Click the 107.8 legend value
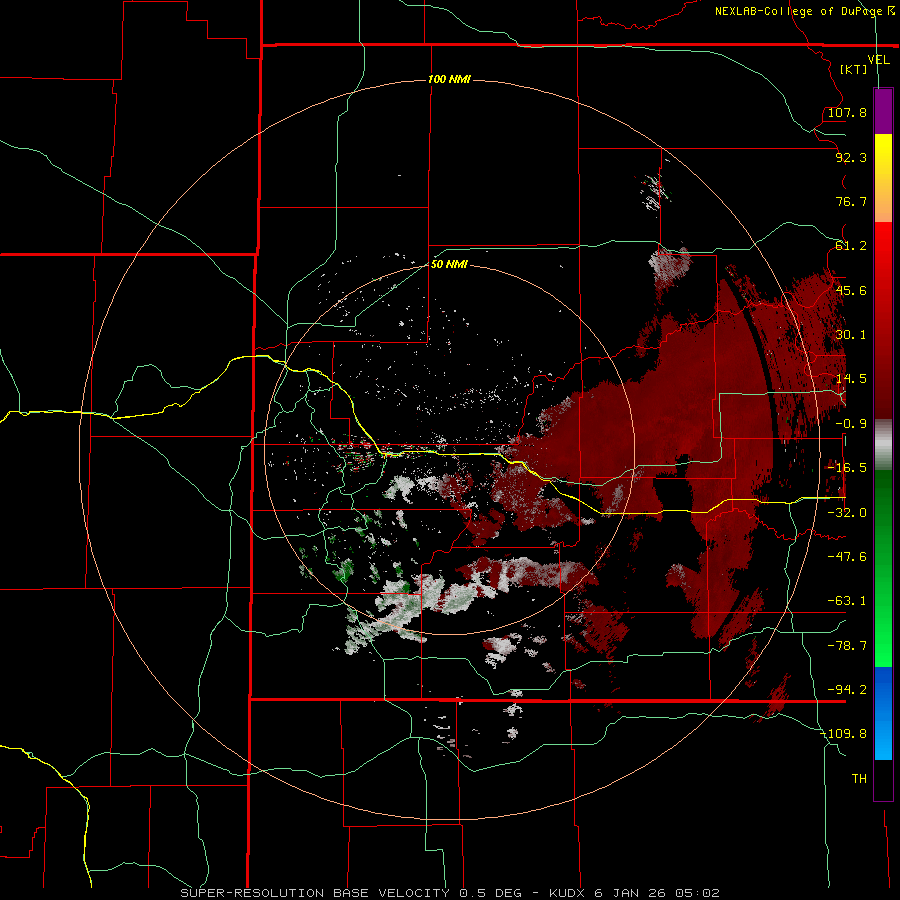 tap(847, 112)
